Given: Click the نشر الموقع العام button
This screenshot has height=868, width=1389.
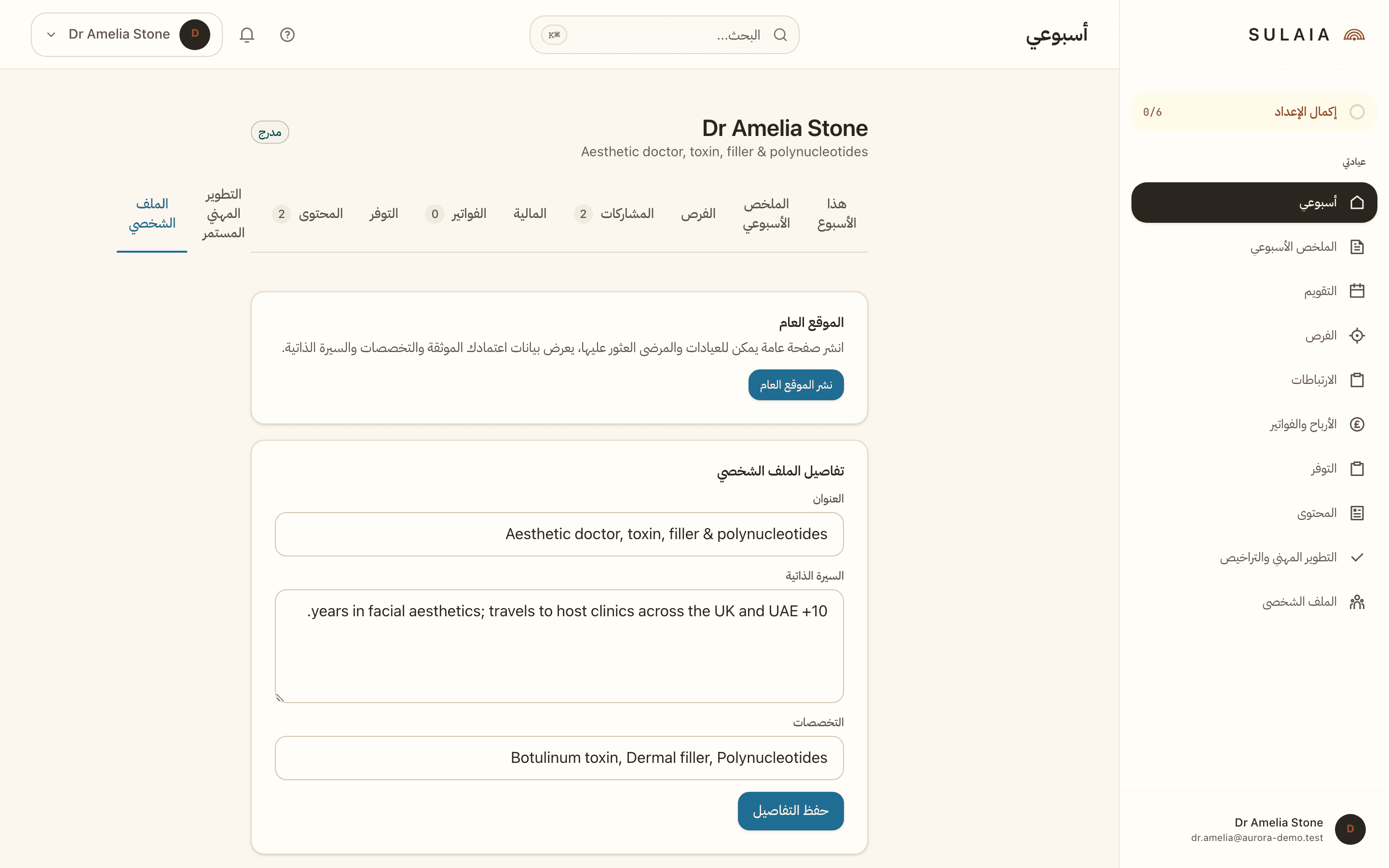Looking at the screenshot, I should tap(795, 385).
